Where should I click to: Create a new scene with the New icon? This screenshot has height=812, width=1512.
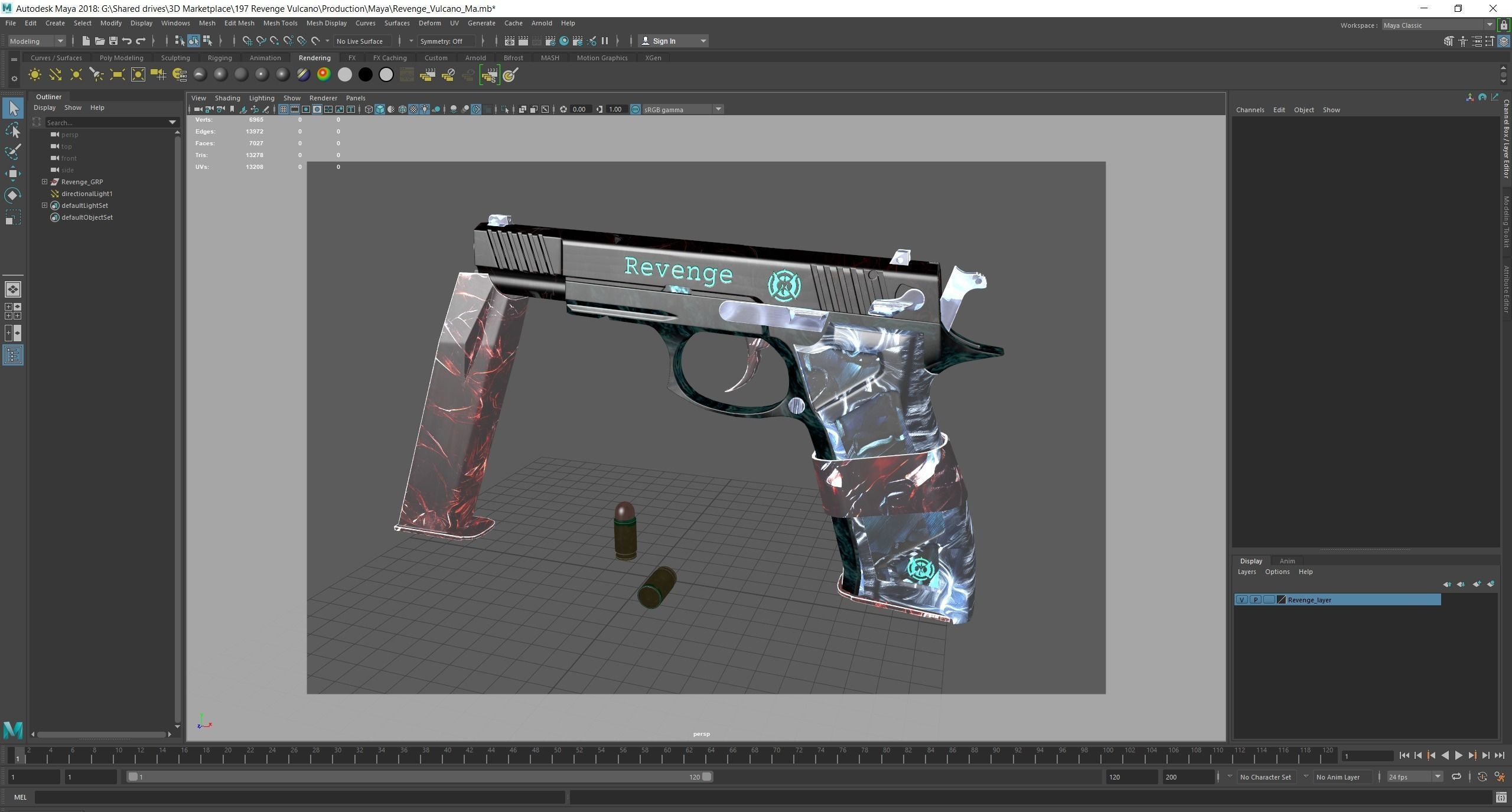(x=86, y=41)
